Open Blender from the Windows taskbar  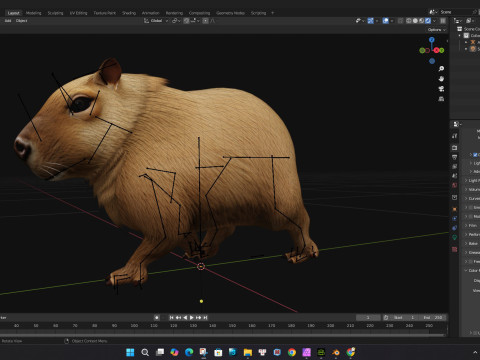[x=336, y=352]
